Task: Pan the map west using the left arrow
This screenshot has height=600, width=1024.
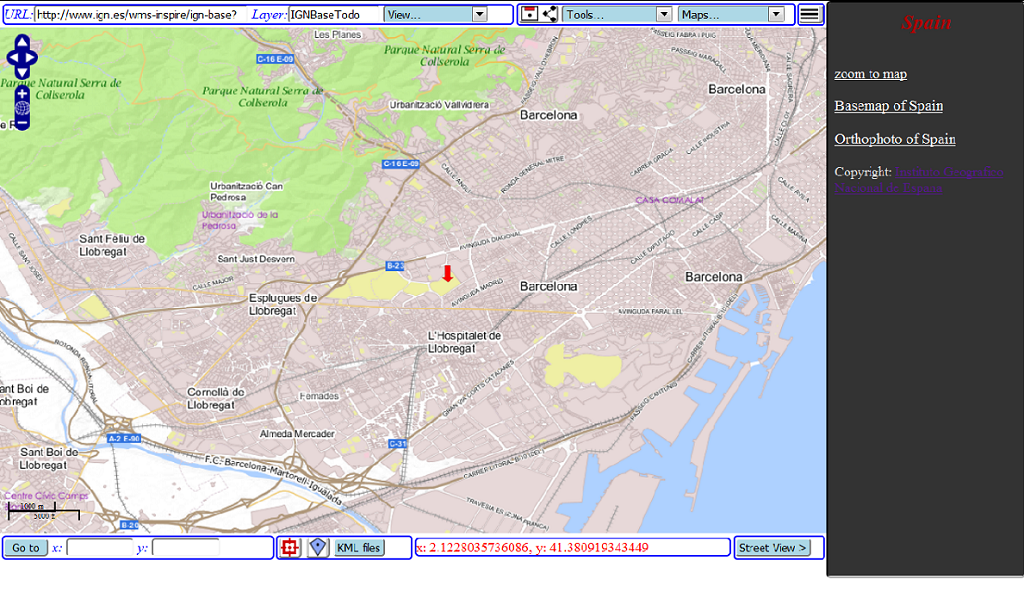Action: point(12,58)
